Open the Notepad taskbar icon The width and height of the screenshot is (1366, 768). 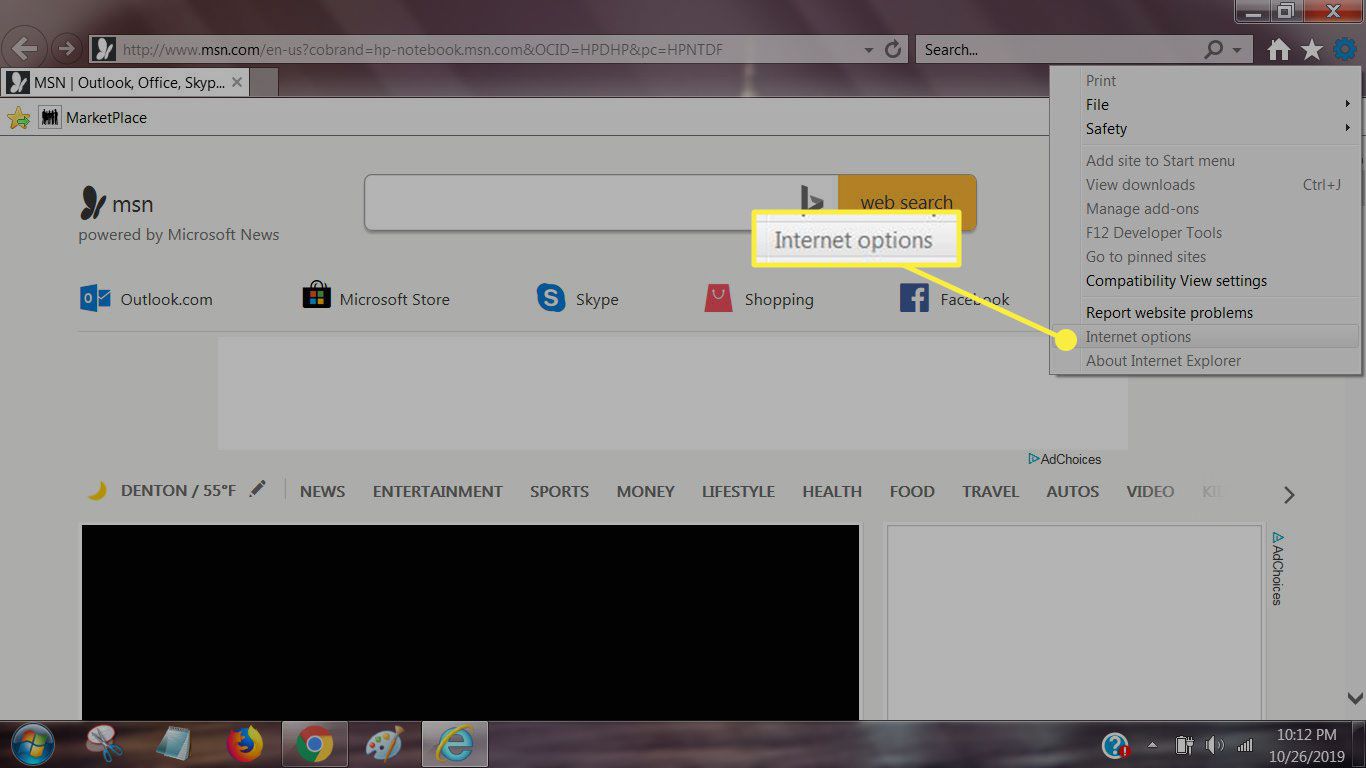point(175,745)
